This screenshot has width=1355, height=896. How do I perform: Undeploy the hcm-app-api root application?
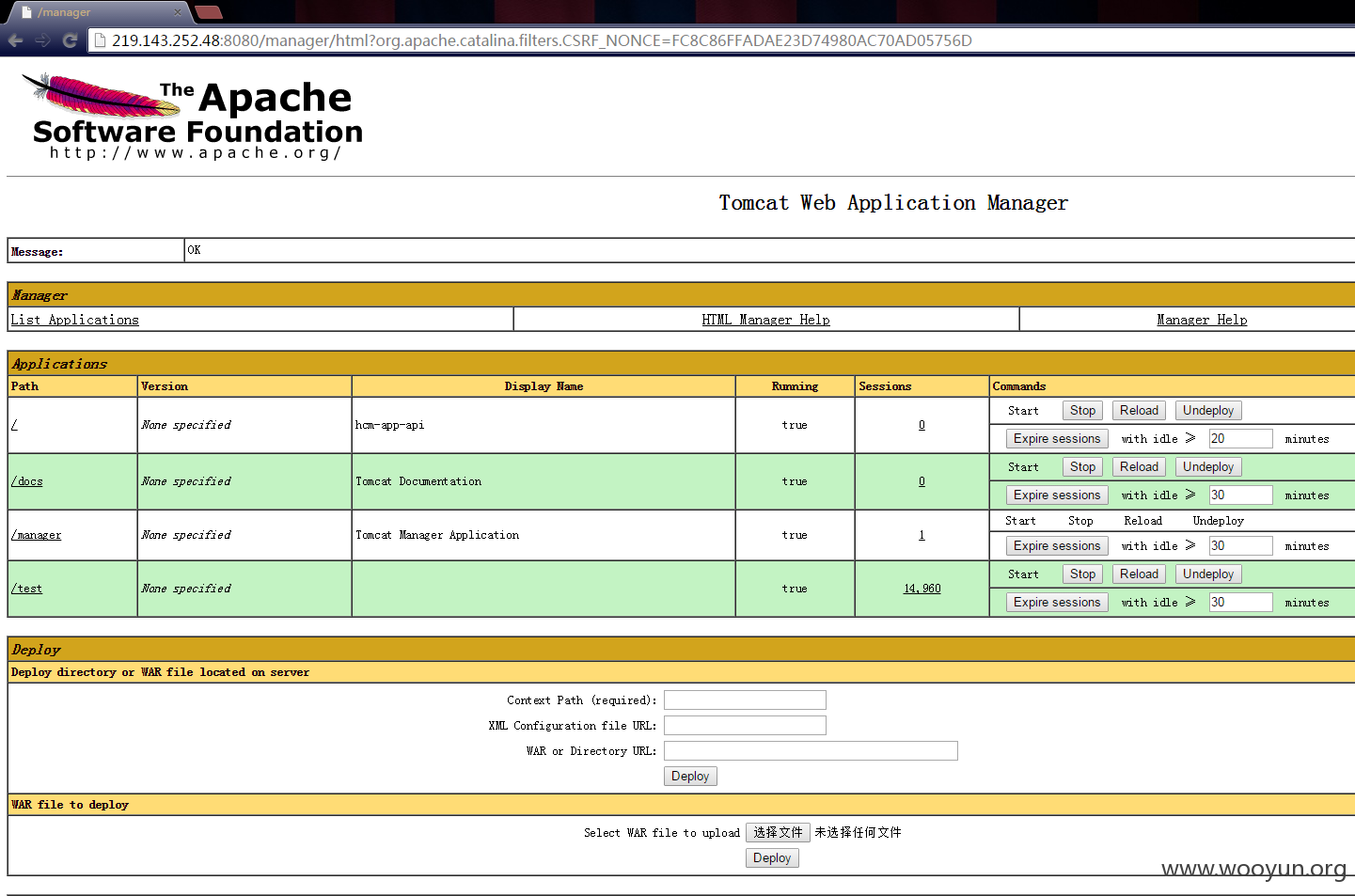click(1208, 411)
